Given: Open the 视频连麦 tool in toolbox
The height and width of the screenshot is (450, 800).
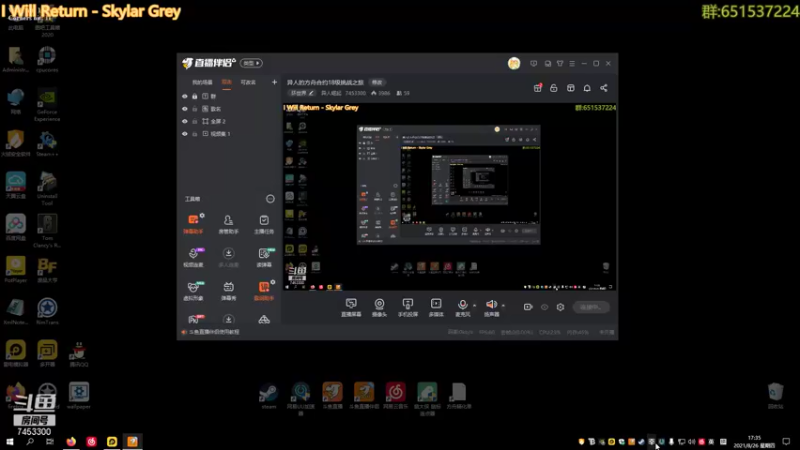Looking at the screenshot, I should tap(193, 257).
